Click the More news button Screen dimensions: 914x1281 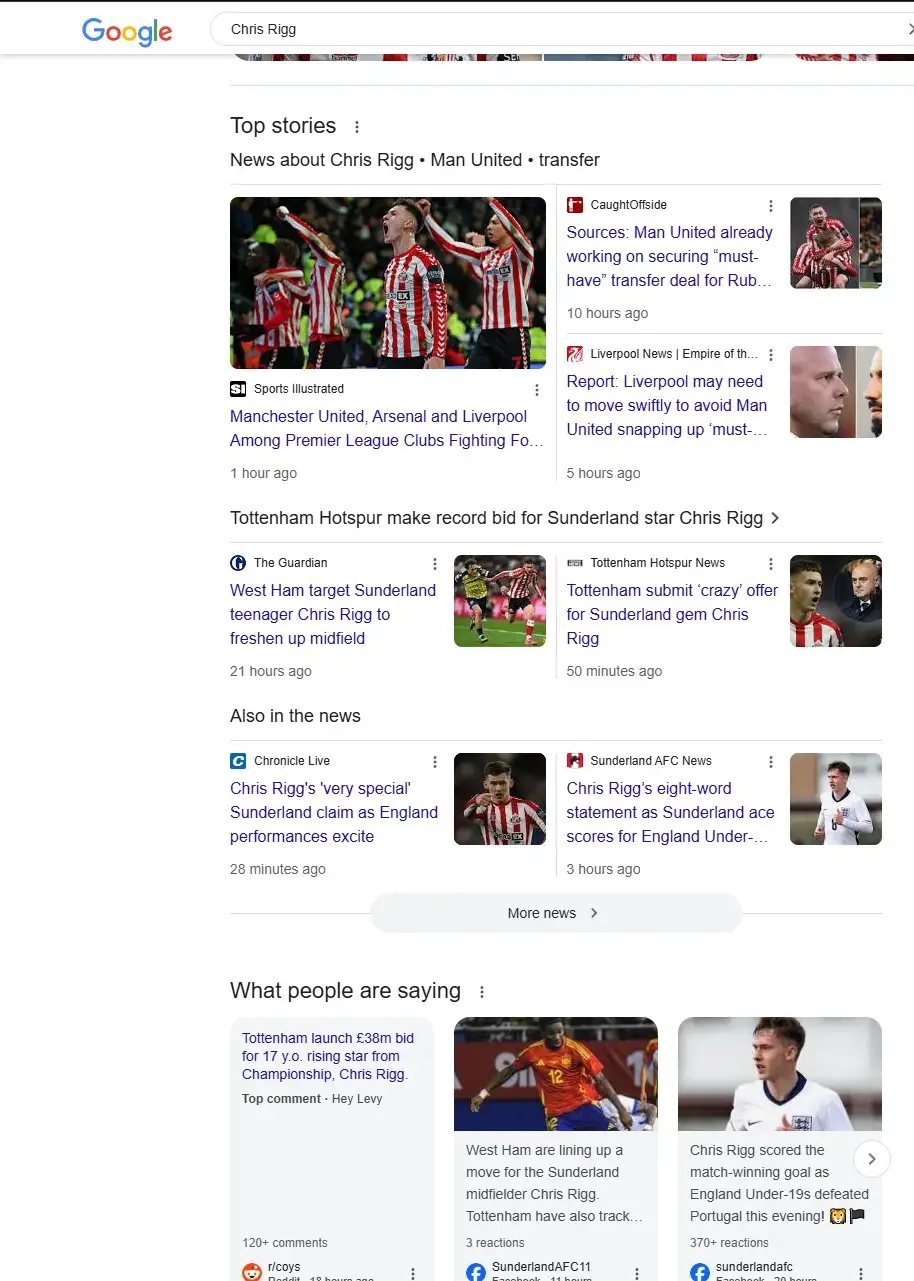555,913
